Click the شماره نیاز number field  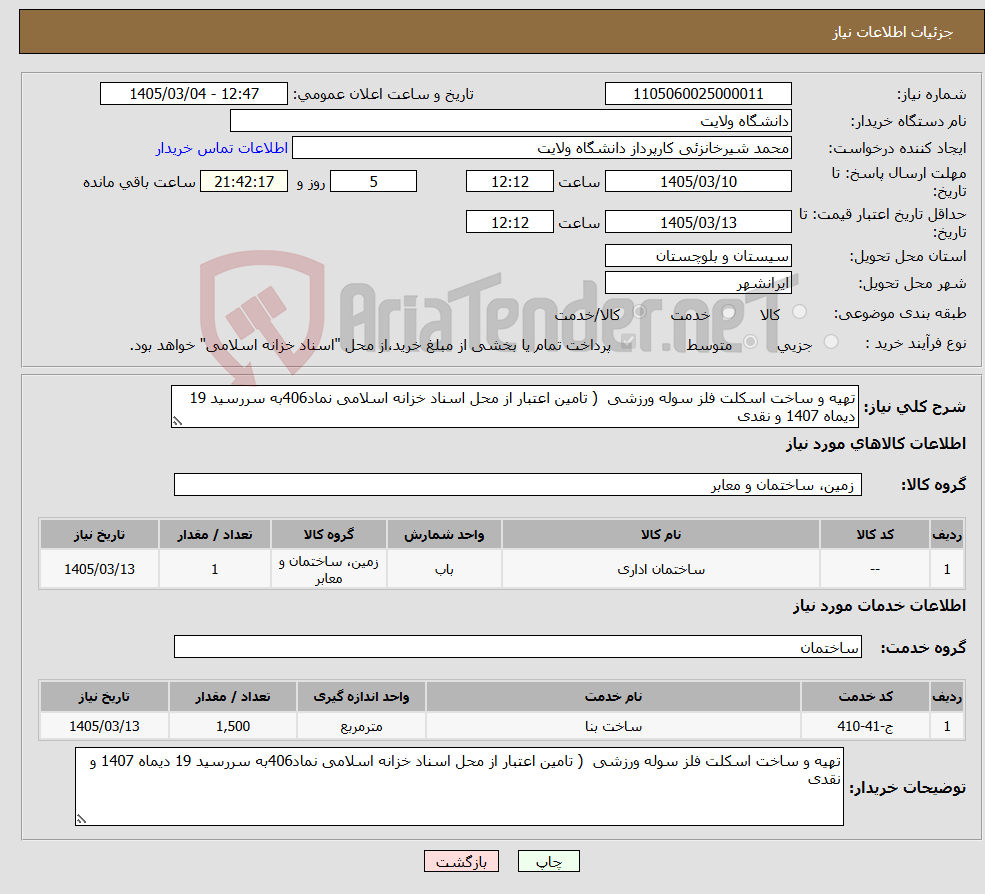(698, 94)
